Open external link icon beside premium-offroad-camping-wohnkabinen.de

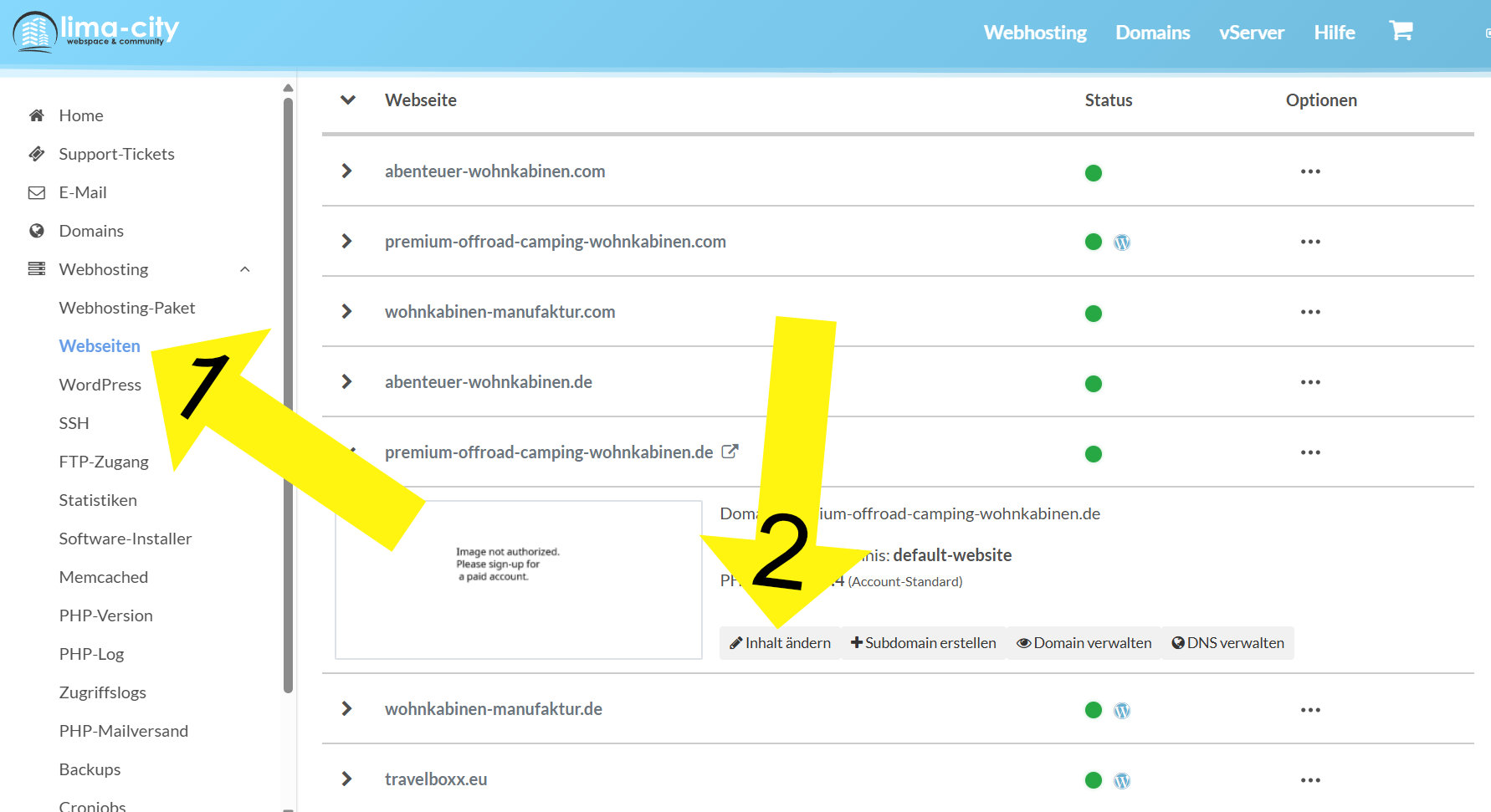730,452
